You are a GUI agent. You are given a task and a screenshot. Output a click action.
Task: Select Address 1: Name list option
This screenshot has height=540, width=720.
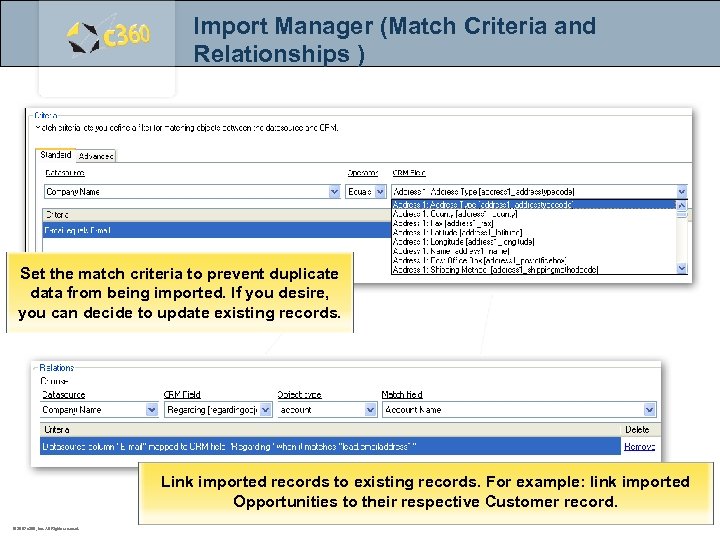(534, 251)
